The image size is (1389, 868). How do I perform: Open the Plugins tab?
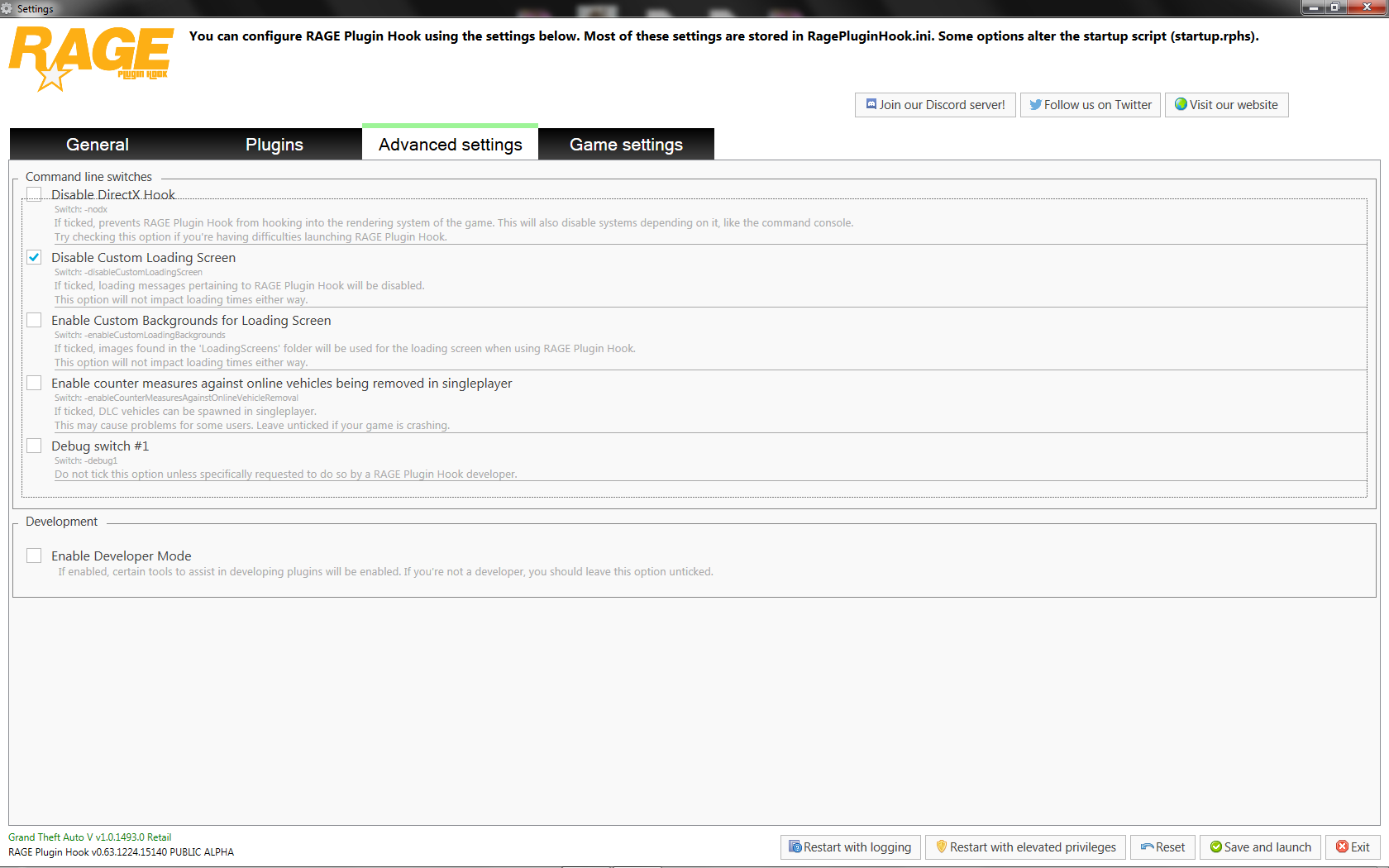point(274,144)
